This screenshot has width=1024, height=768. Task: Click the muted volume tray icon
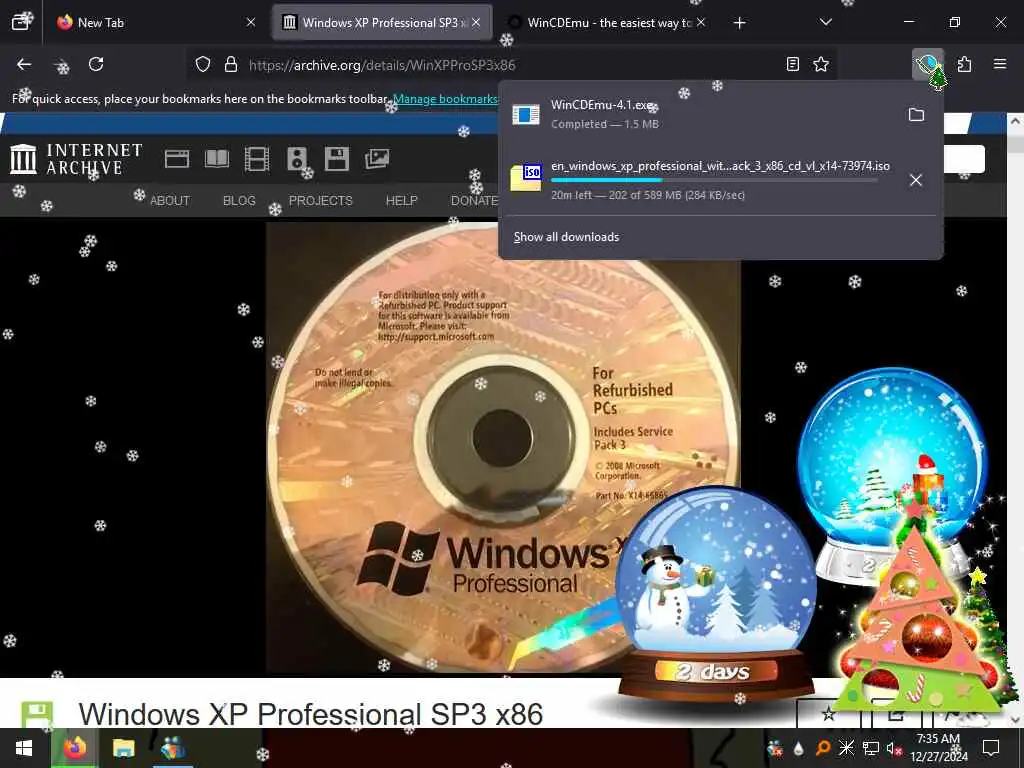click(895, 748)
